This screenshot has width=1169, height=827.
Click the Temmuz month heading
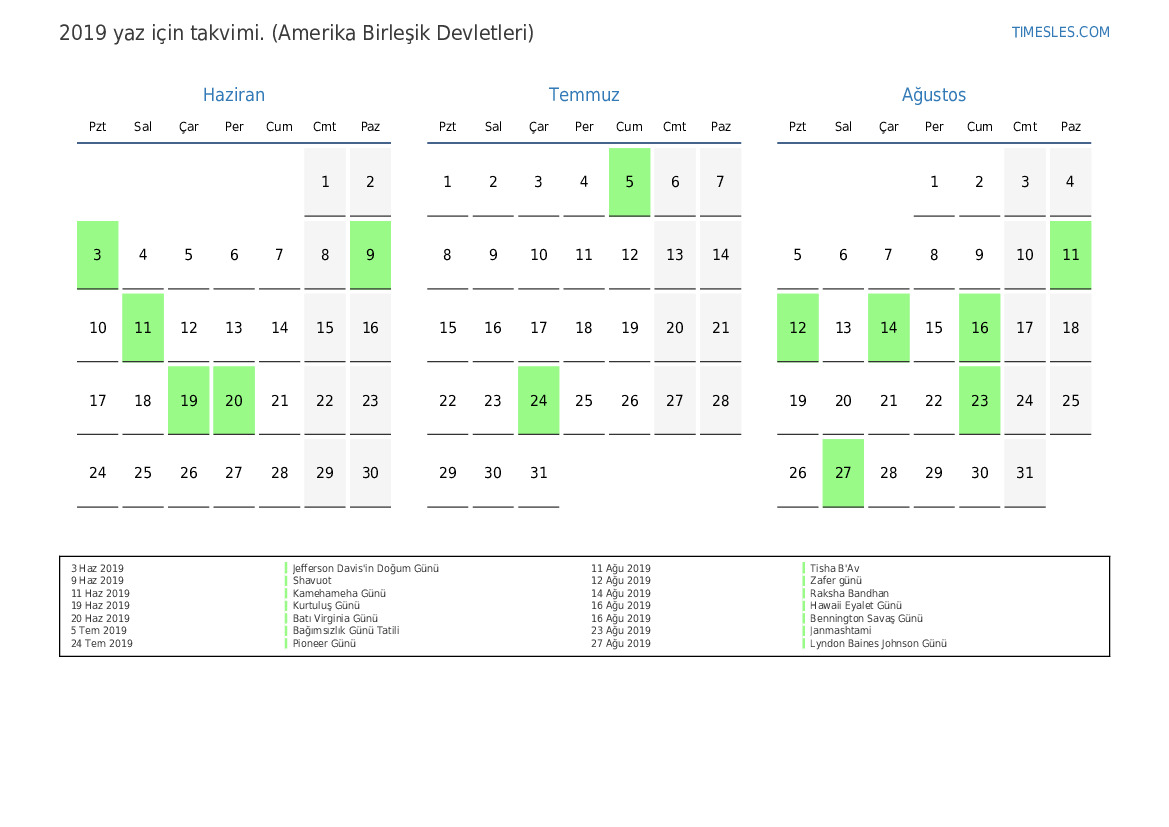584,95
